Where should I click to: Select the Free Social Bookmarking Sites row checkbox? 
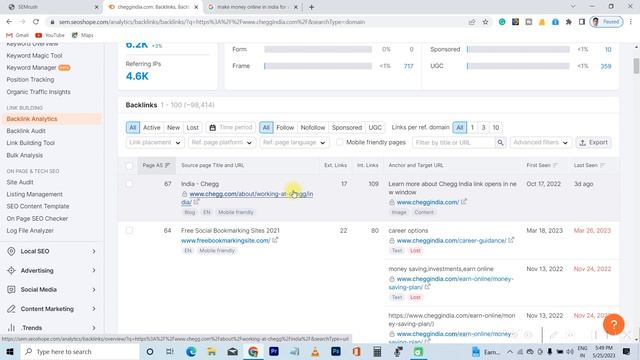[129, 231]
